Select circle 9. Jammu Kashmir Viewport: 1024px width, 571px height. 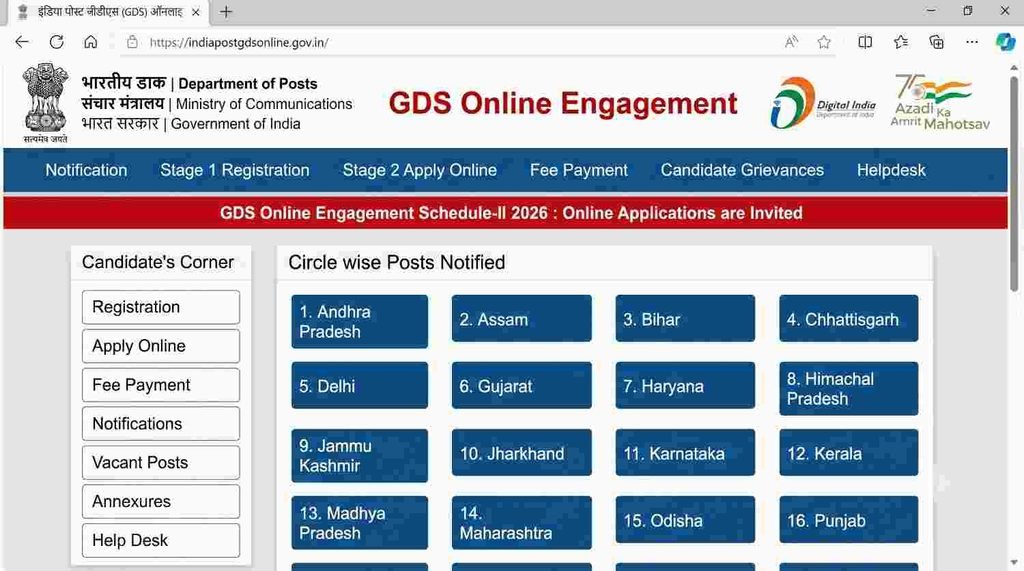tap(360, 455)
